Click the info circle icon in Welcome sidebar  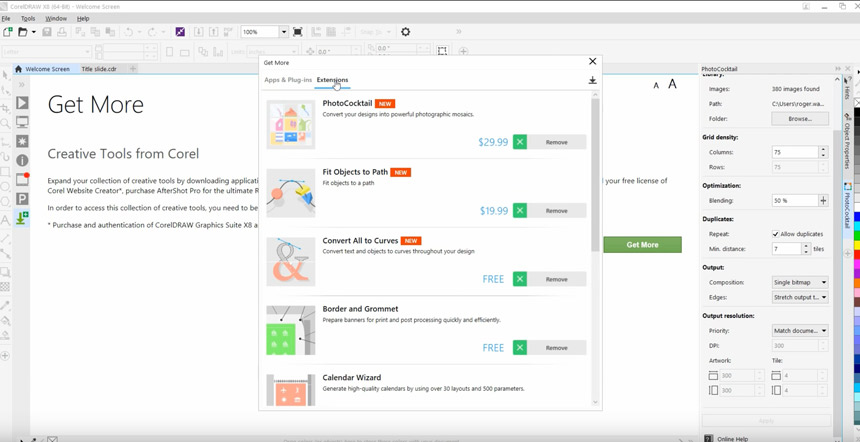[22, 160]
